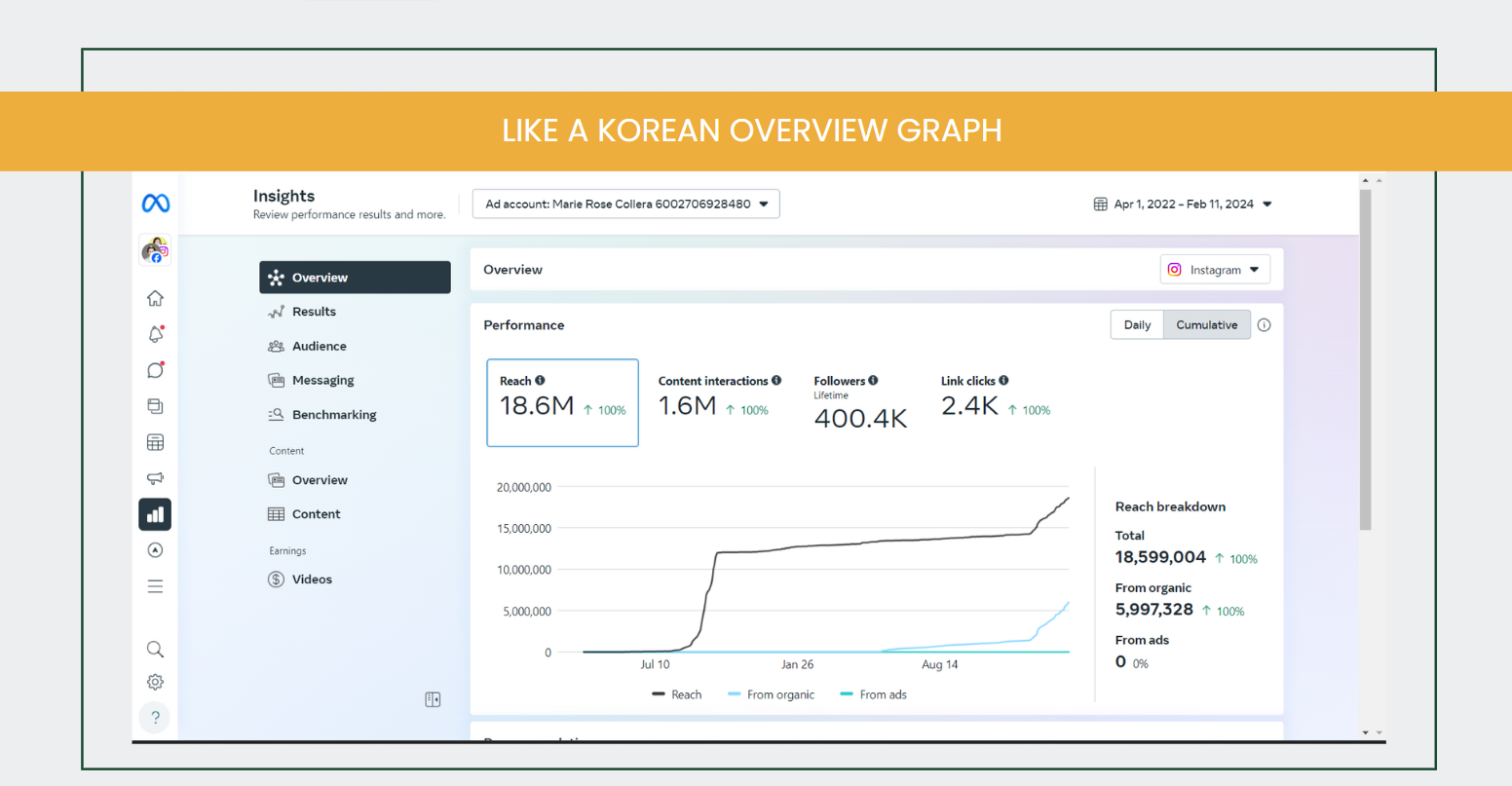The width and height of the screenshot is (1512, 786).
Task: Collapse the Insights navigation panel icon
Action: (434, 699)
